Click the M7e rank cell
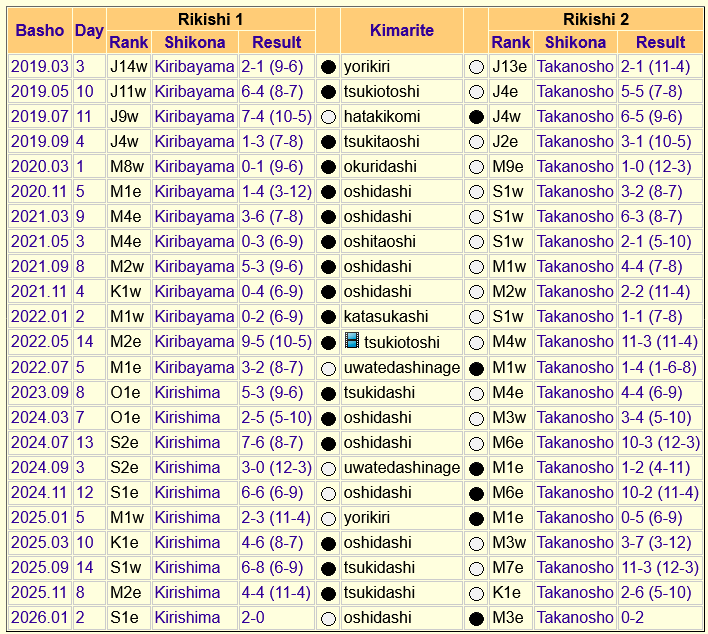Screen dimensions: 708x634 [x=511, y=567]
